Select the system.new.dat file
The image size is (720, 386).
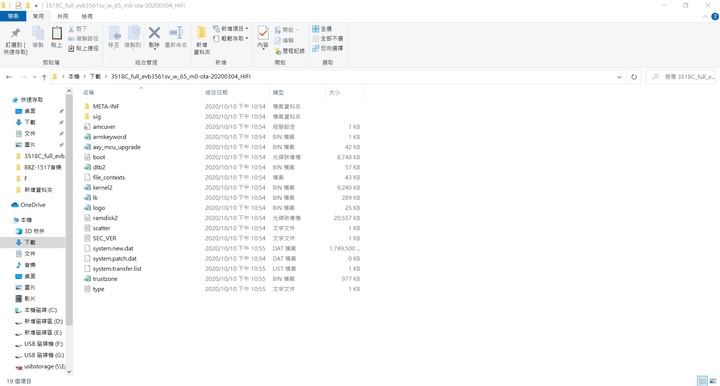pos(113,249)
